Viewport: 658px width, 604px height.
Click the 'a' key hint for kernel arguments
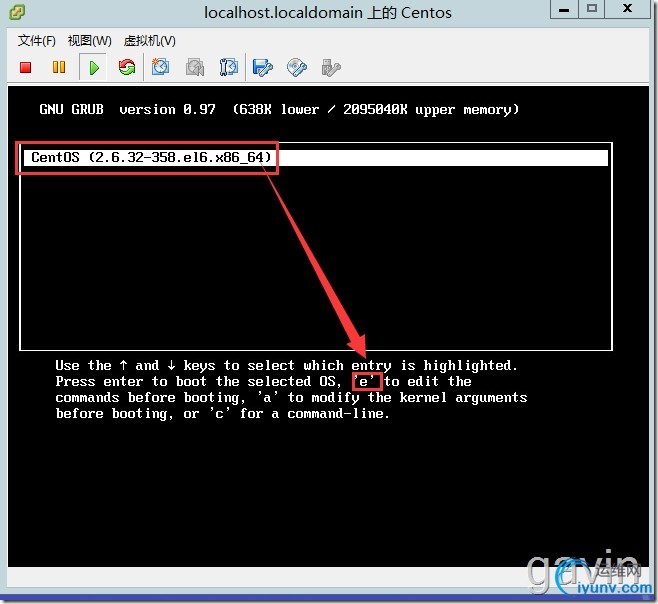pyautogui.click(x=267, y=397)
